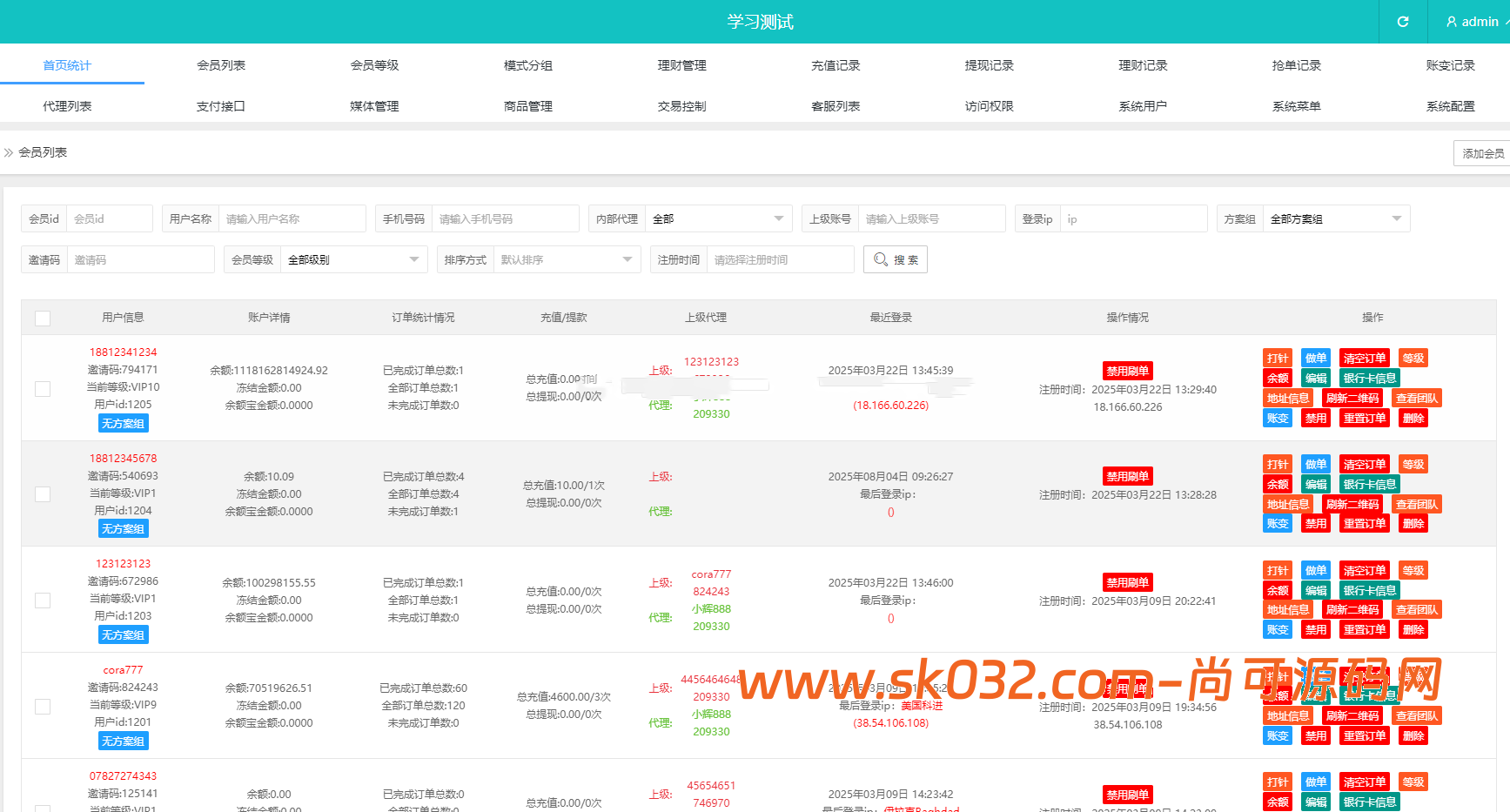Toggle the select-all checkbox in the table header

pyautogui.click(x=43, y=318)
